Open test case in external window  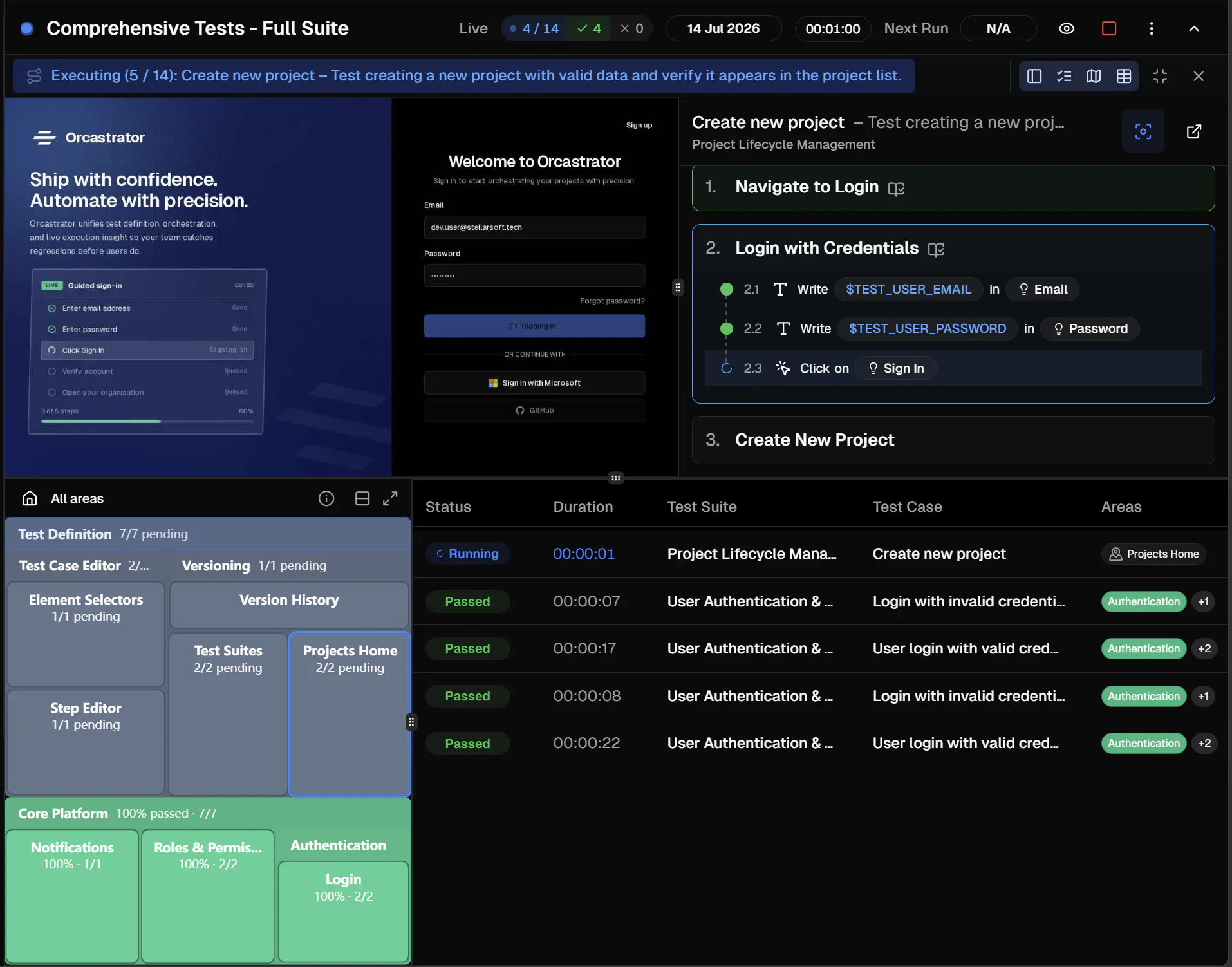coord(1194,131)
